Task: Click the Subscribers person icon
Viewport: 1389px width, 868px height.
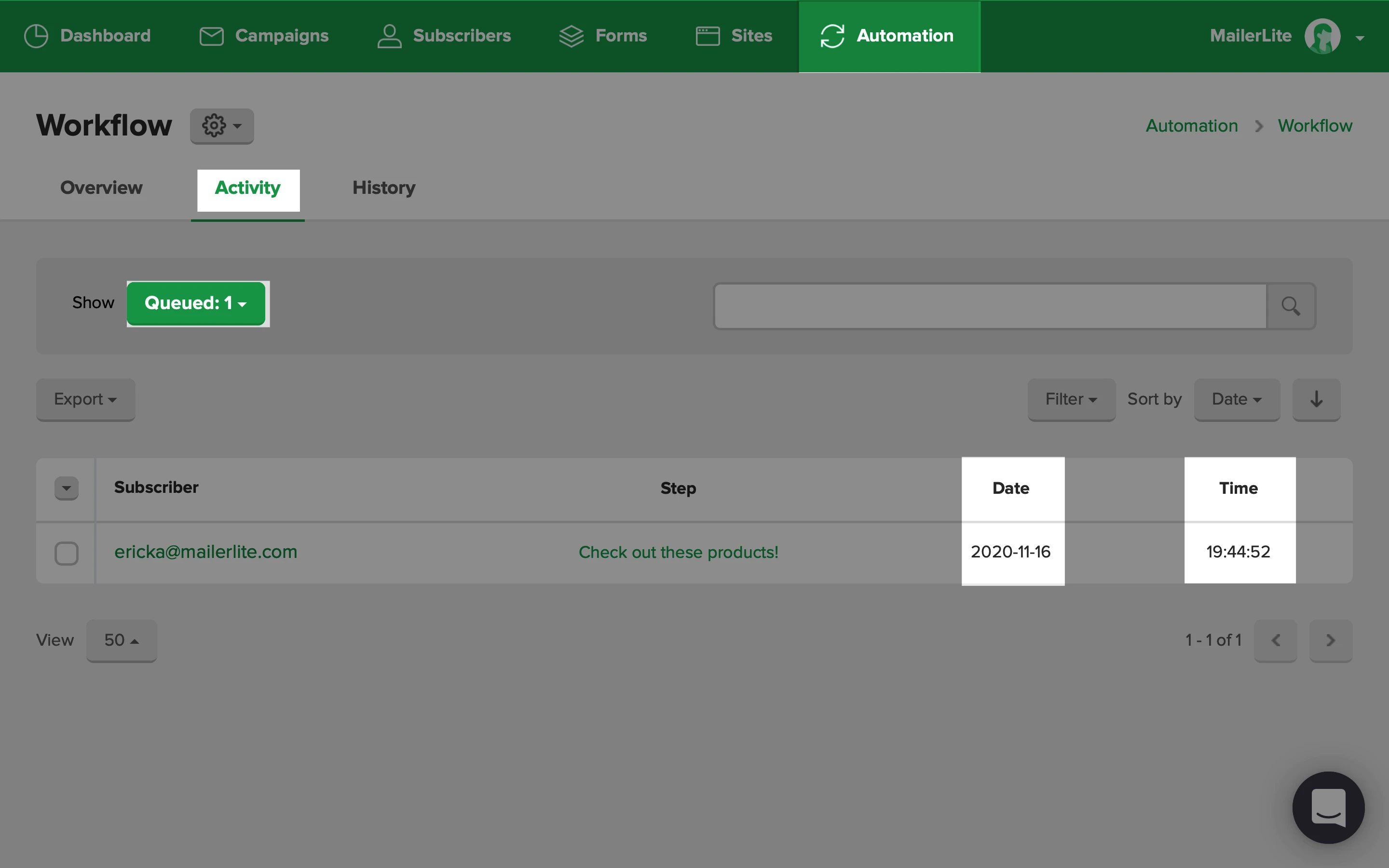Action: [x=389, y=36]
